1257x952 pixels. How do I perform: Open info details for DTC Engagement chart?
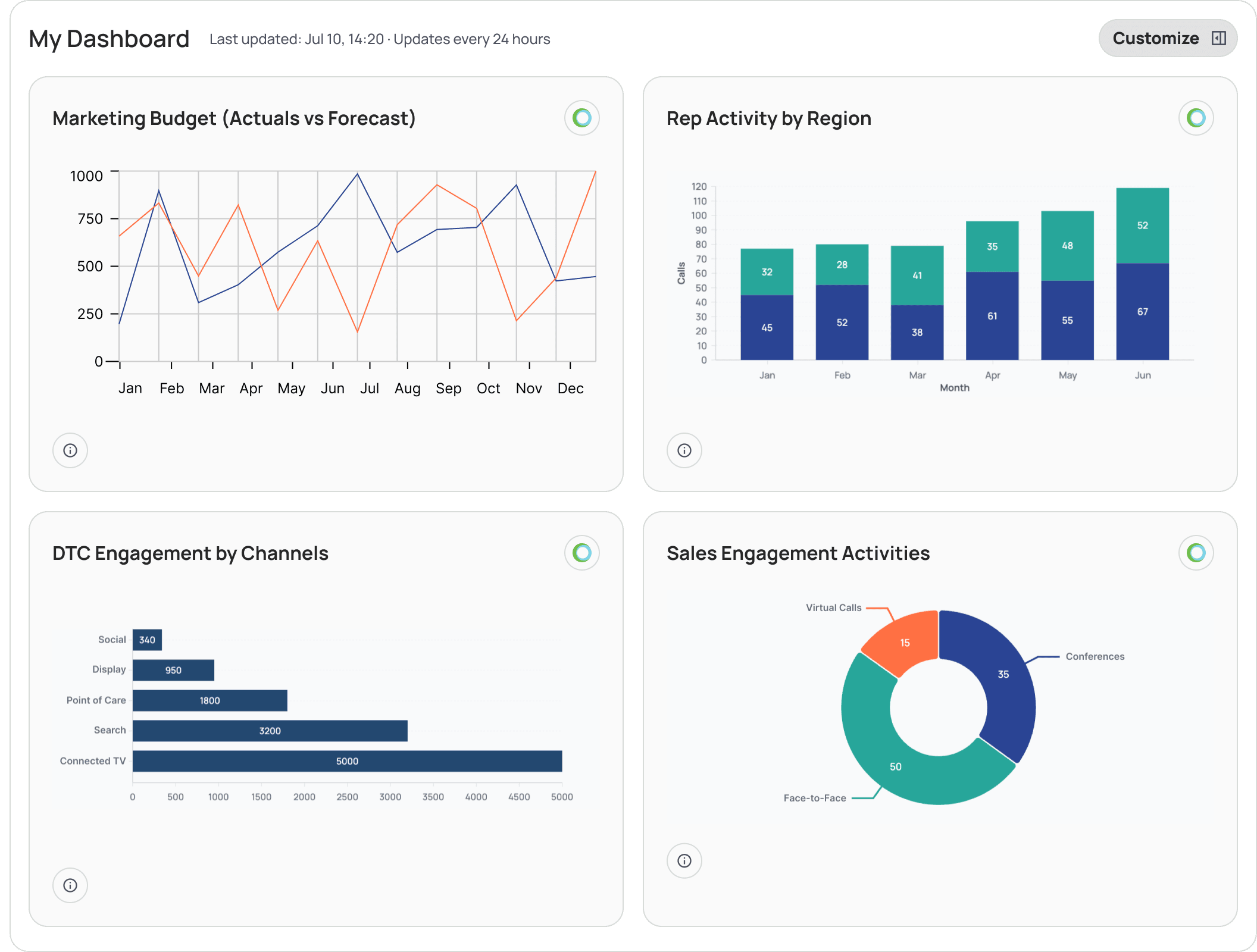coord(70,885)
